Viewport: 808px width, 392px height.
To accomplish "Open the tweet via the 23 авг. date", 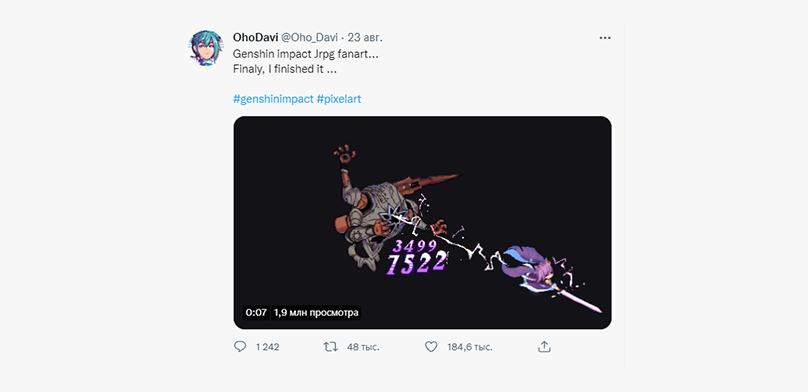I will pos(365,38).
